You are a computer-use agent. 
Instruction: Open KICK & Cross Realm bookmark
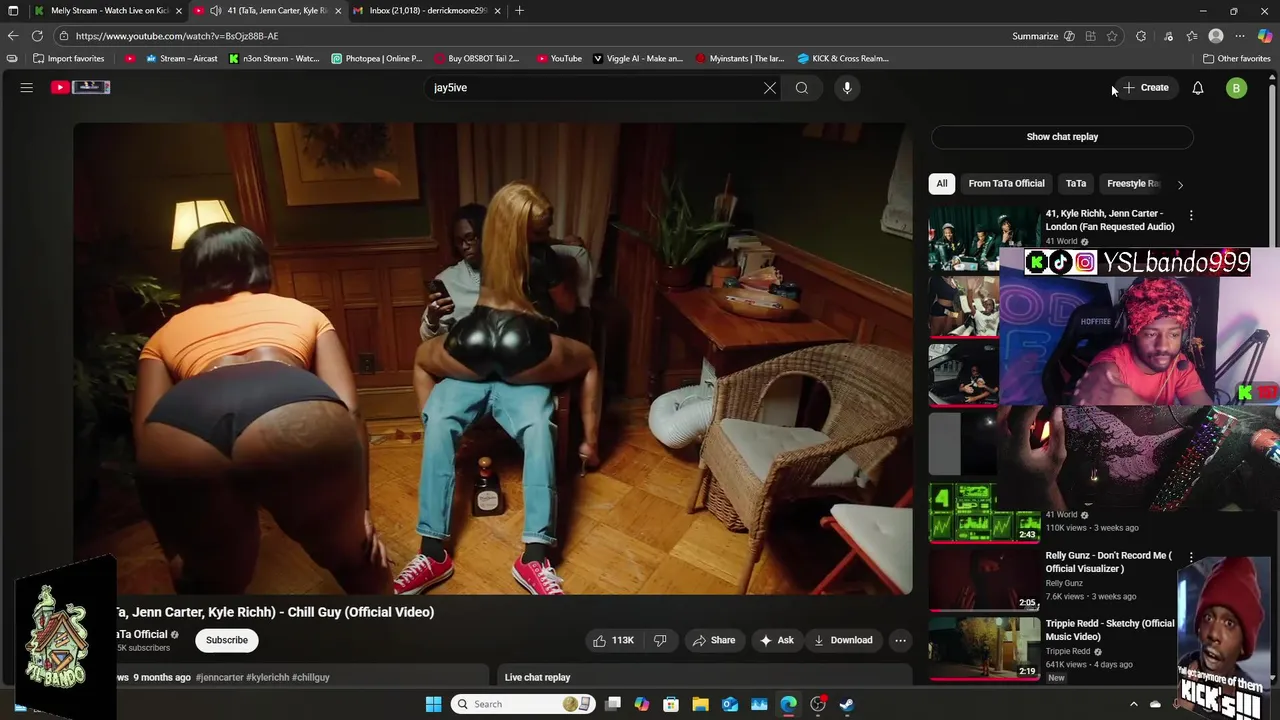click(x=843, y=58)
